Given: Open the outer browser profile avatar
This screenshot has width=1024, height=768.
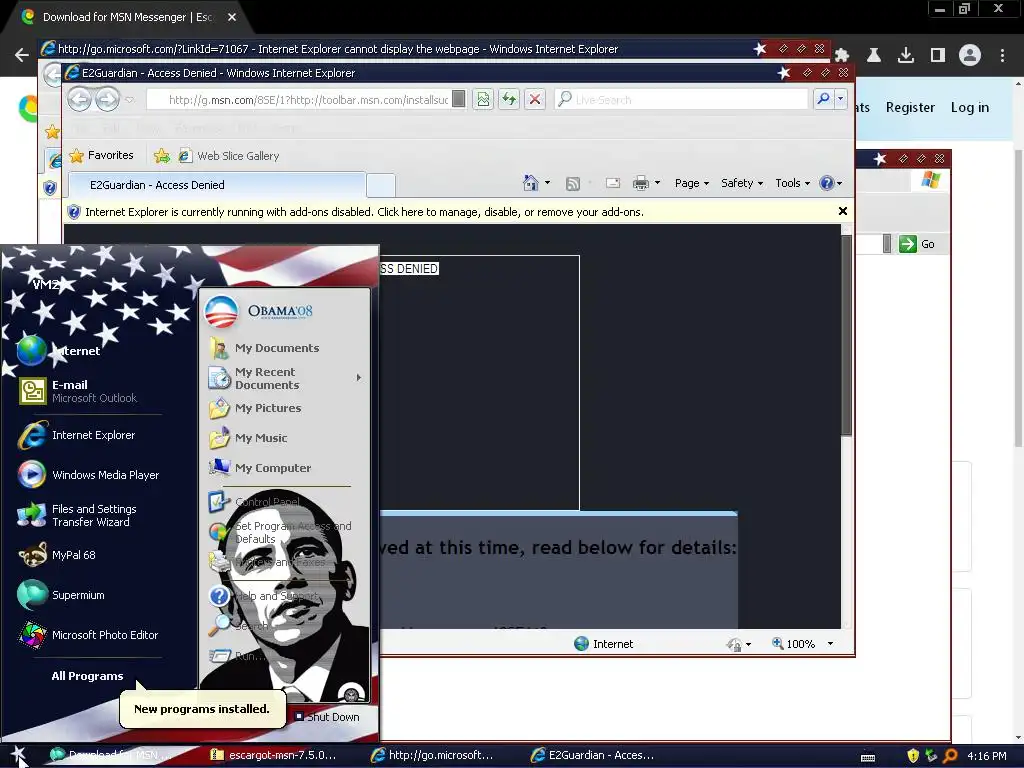Looking at the screenshot, I should tap(970, 55).
